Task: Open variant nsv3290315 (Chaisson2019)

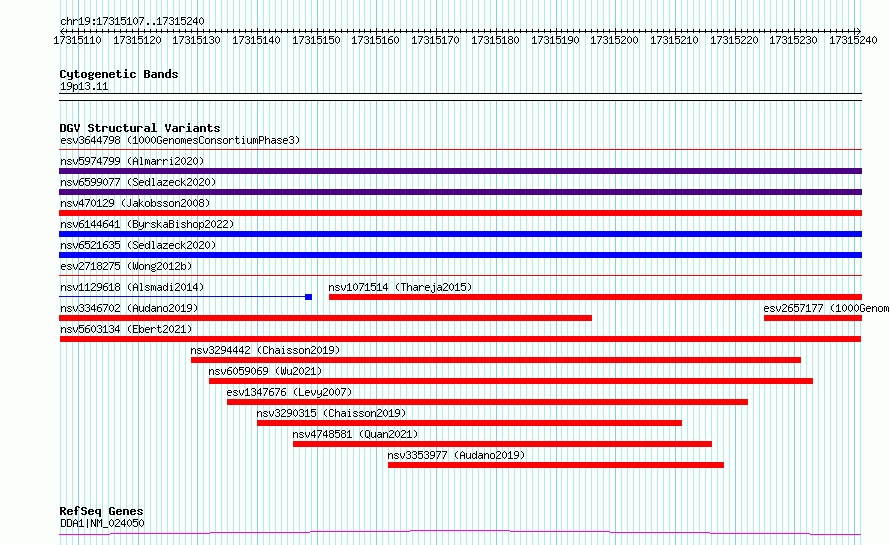Action: [331, 413]
